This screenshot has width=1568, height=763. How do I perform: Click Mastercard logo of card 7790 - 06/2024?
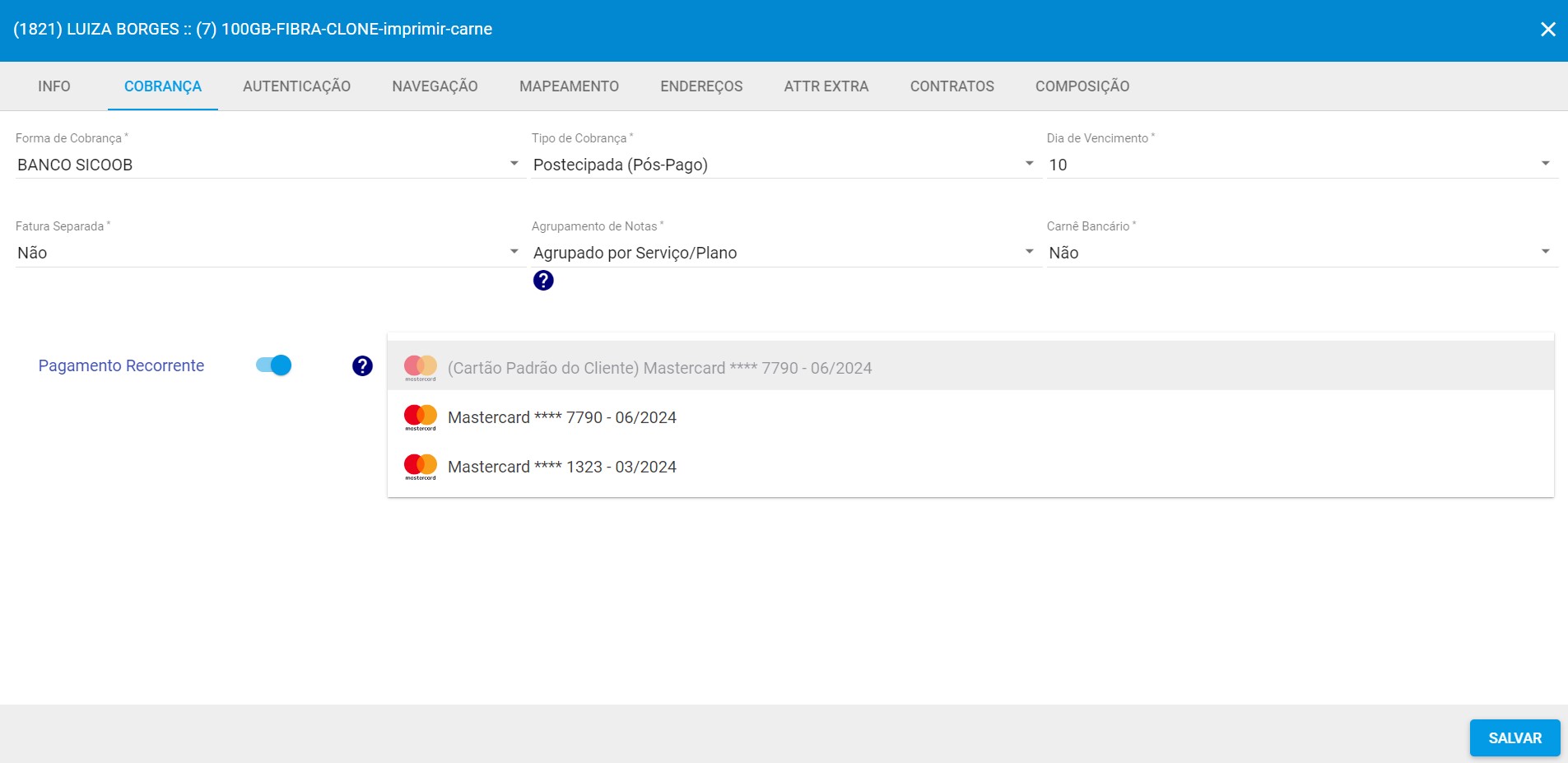pyautogui.click(x=421, y=417)
